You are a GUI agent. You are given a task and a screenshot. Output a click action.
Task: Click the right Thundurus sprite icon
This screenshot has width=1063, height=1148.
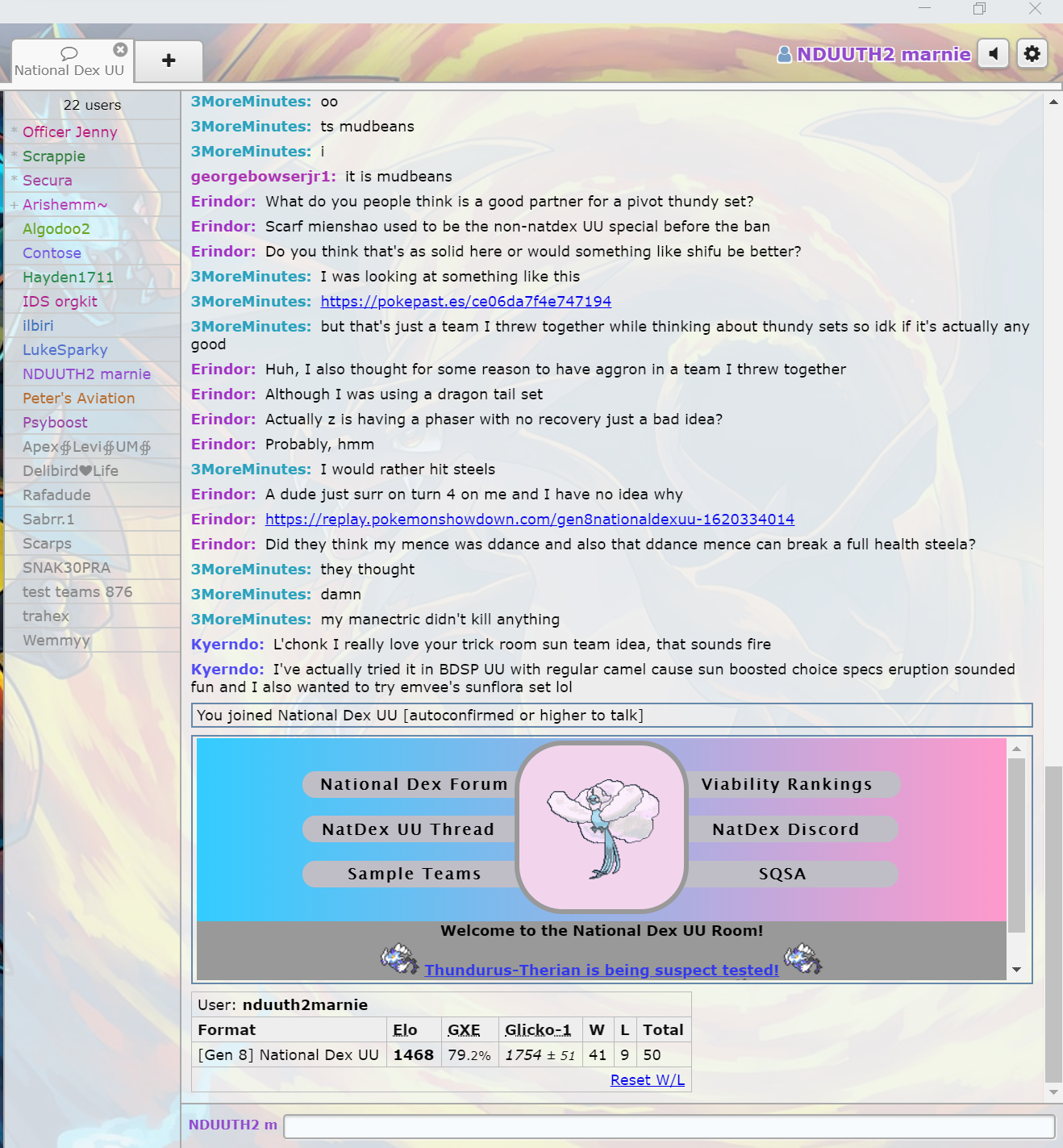click(802, 958)
